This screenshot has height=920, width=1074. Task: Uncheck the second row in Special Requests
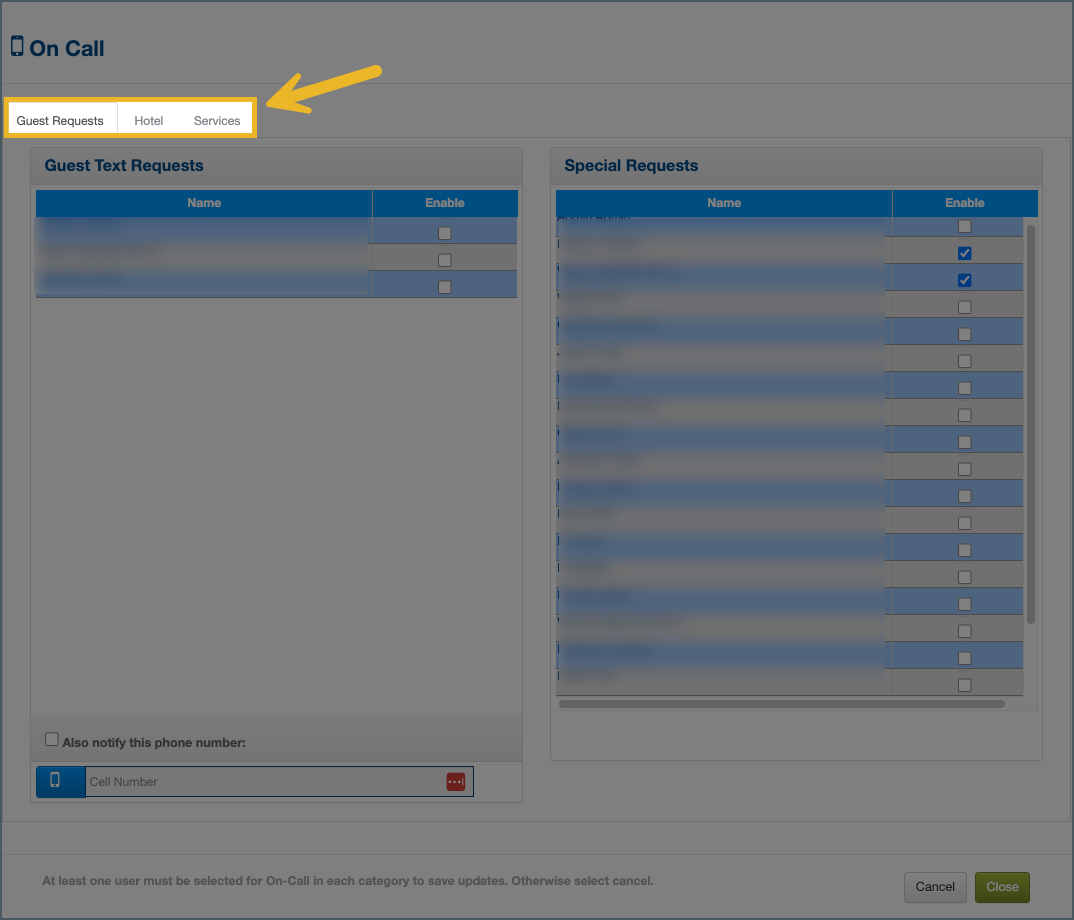(965, 253)
